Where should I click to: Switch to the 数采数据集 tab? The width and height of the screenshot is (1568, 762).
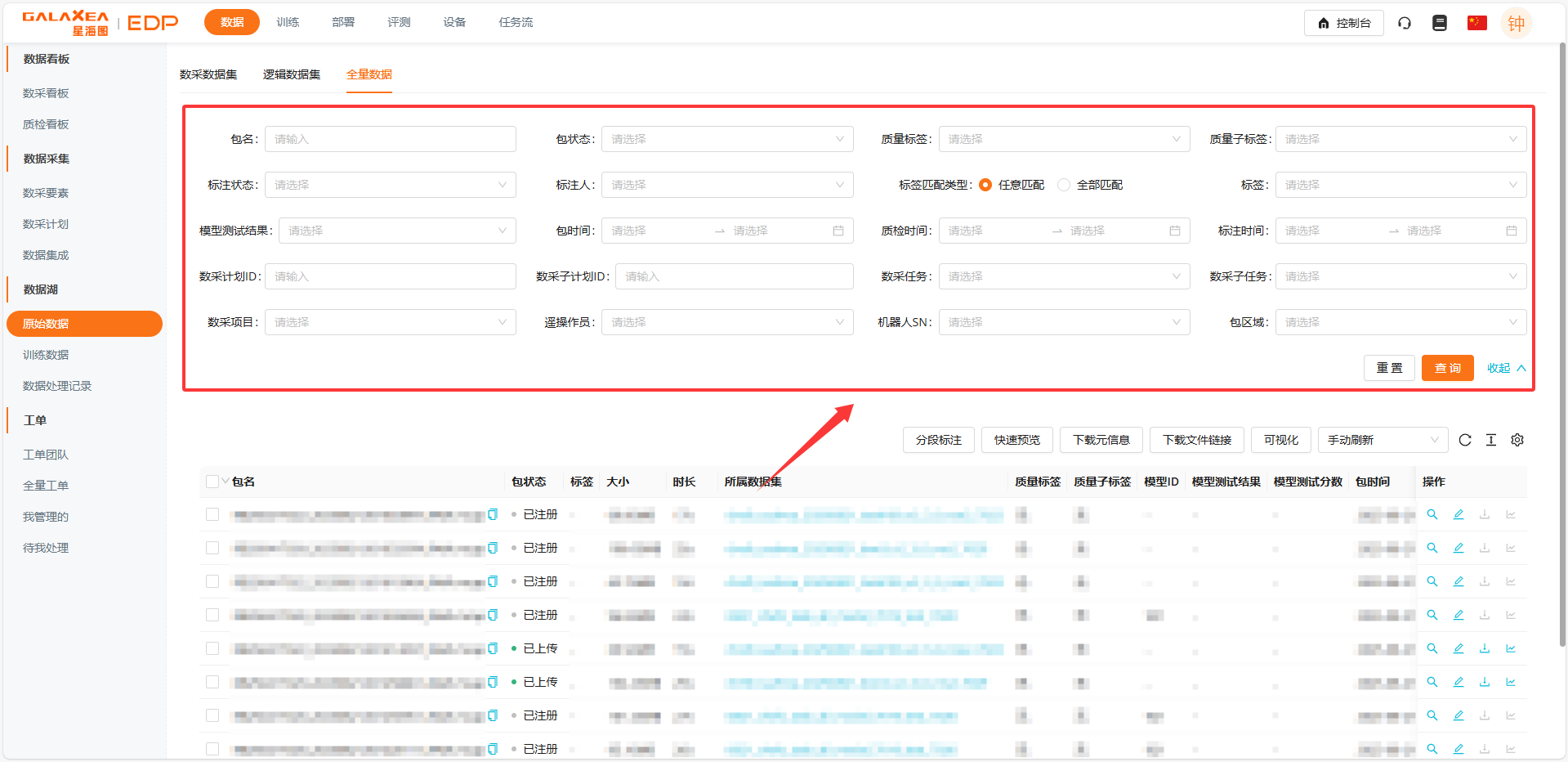point(208,74)
